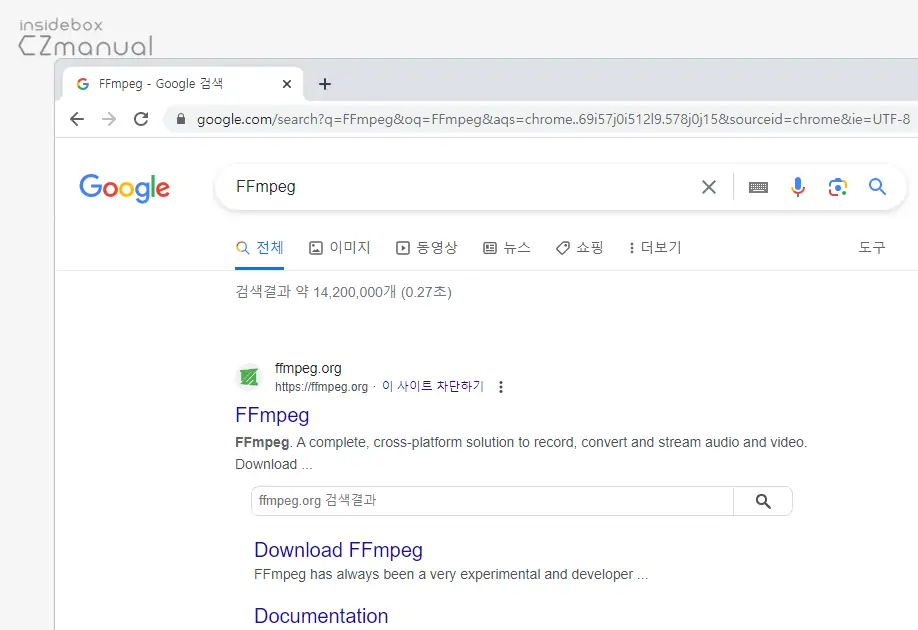View site security lock information
The height and width of the screenshot is (630, 918).
[181, 119]
